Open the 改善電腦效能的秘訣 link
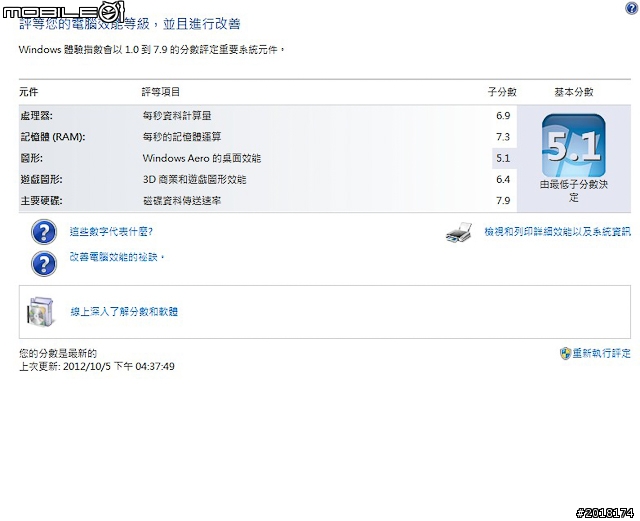 pos(117,257)
